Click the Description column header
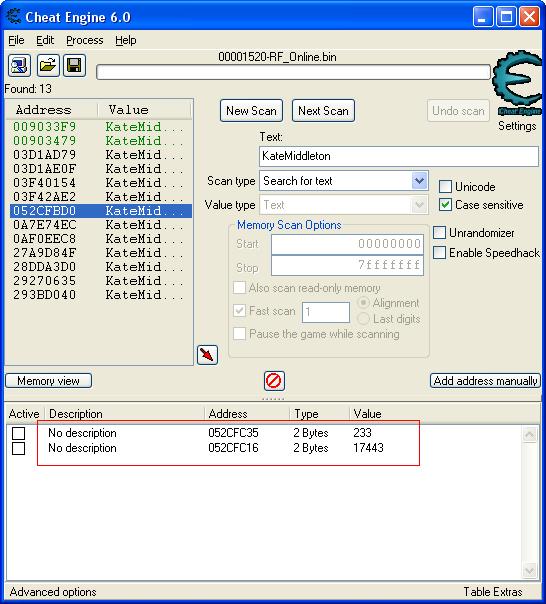 (x=124, y=414)
